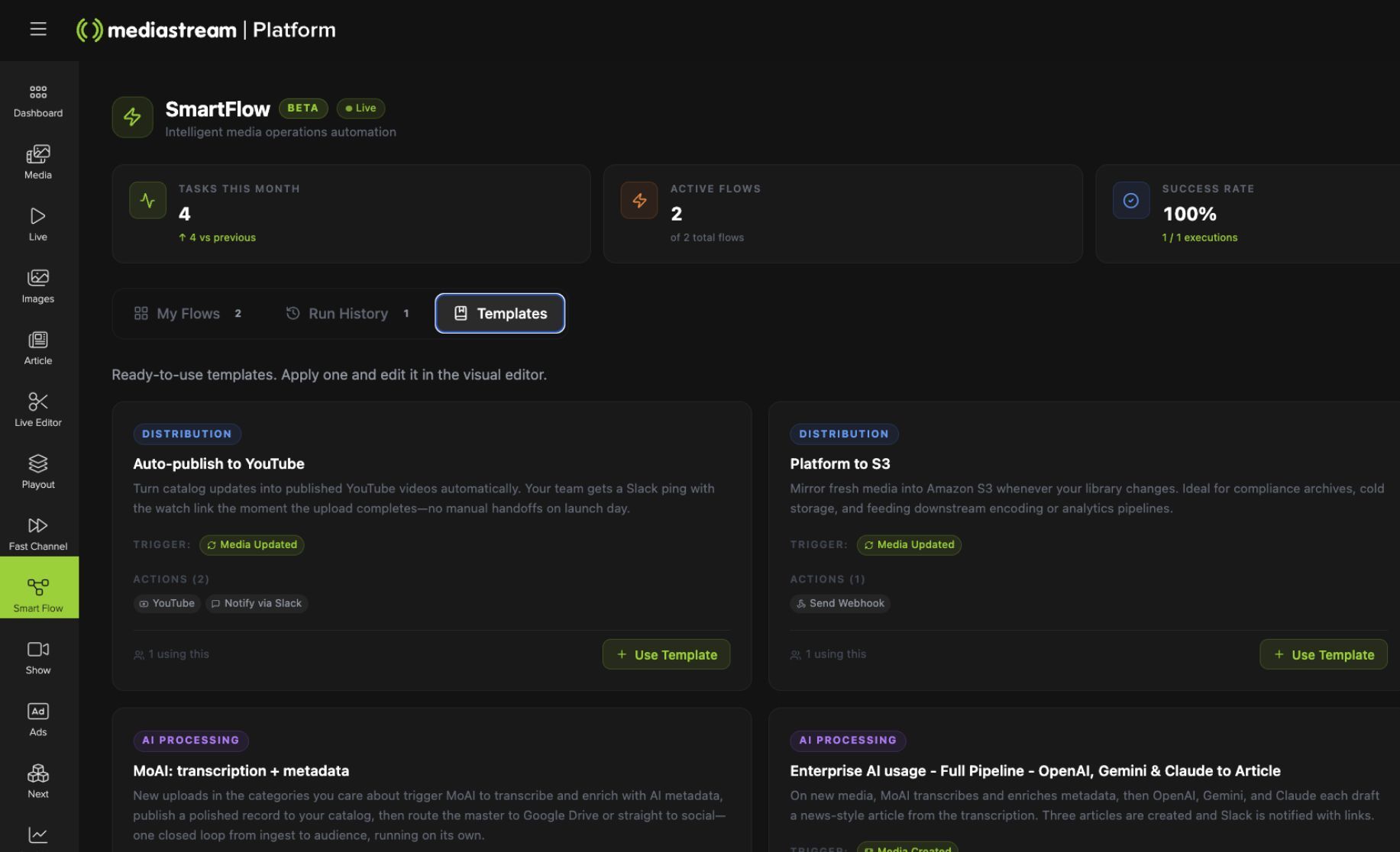Click the '1 / 1 executions' text
This screenshot has height=852, width=1400.
(1199, 237)
